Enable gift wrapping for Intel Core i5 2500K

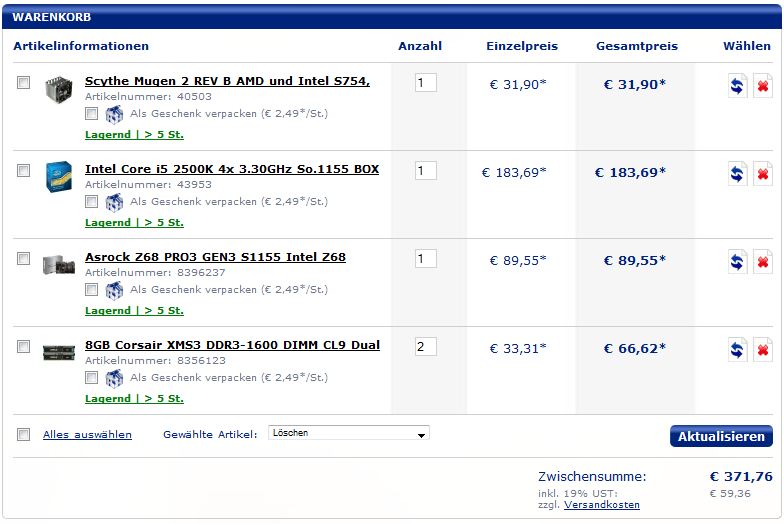[91, 202]
